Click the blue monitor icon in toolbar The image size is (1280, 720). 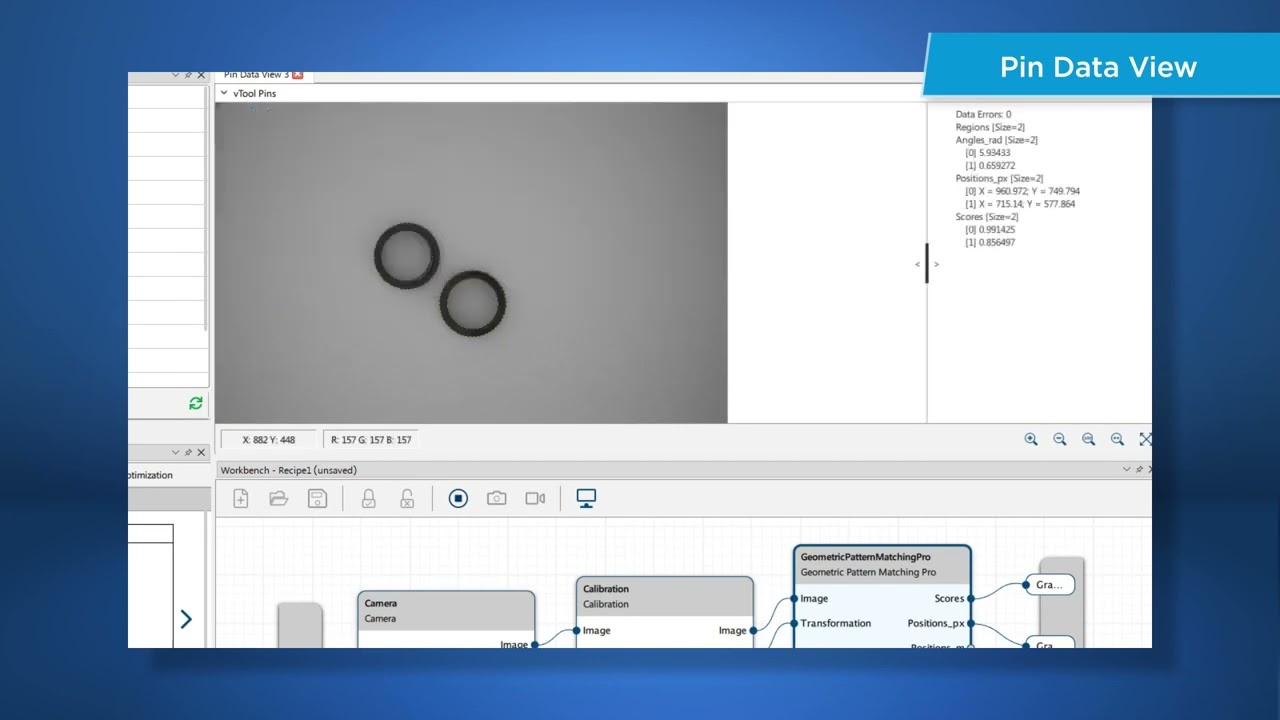coord(586,498)
